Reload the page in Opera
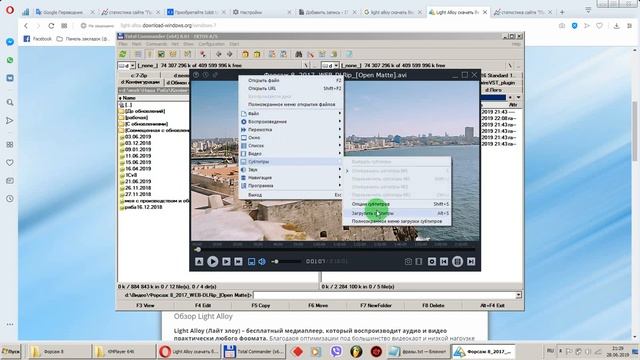Viewport: 640px width, 360px height. [x=51, y=26]
